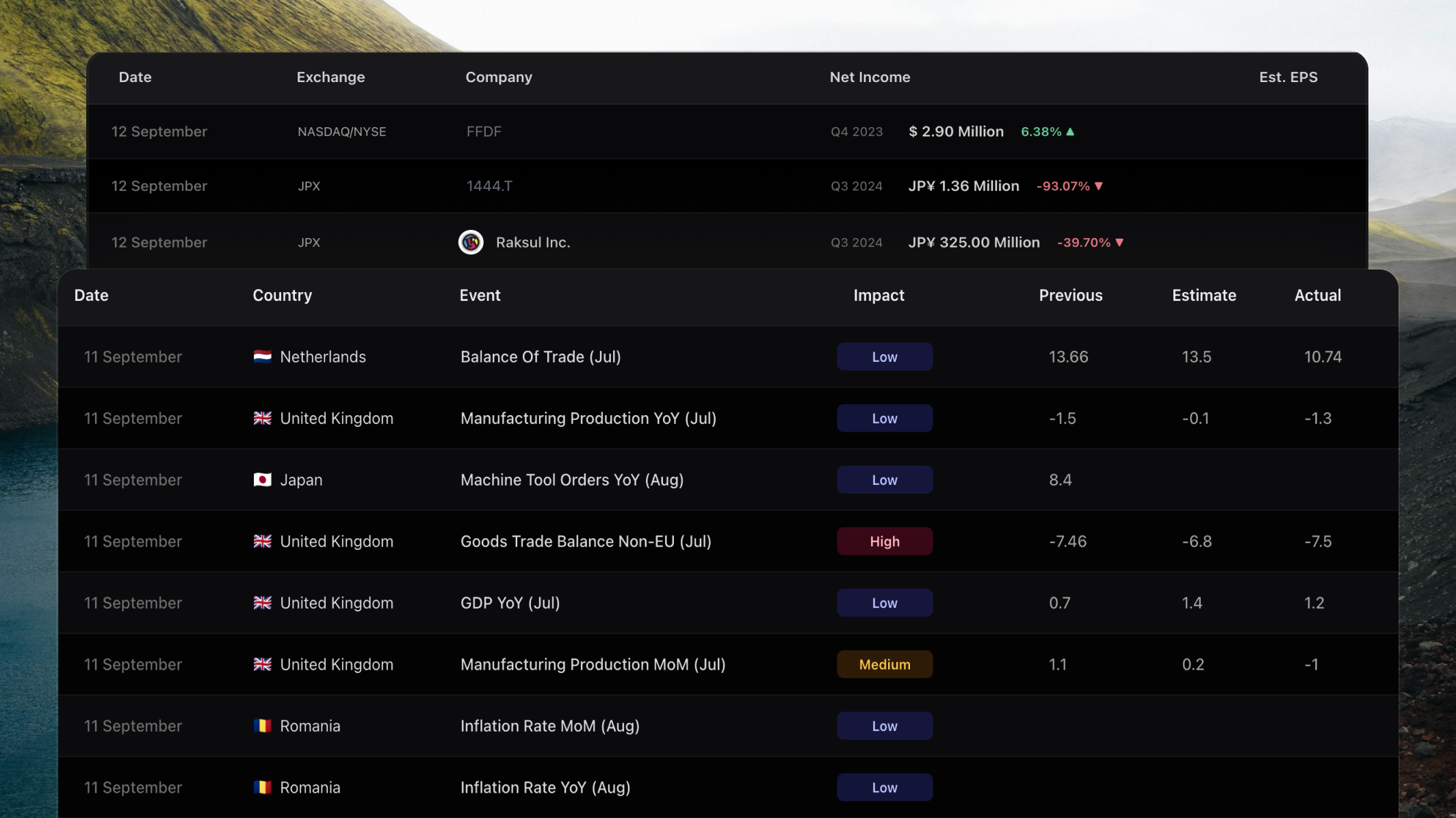This screenshot has width=1456, height=818.
Task: Sort by Date column in economic events table
Action: coord(91,295)
